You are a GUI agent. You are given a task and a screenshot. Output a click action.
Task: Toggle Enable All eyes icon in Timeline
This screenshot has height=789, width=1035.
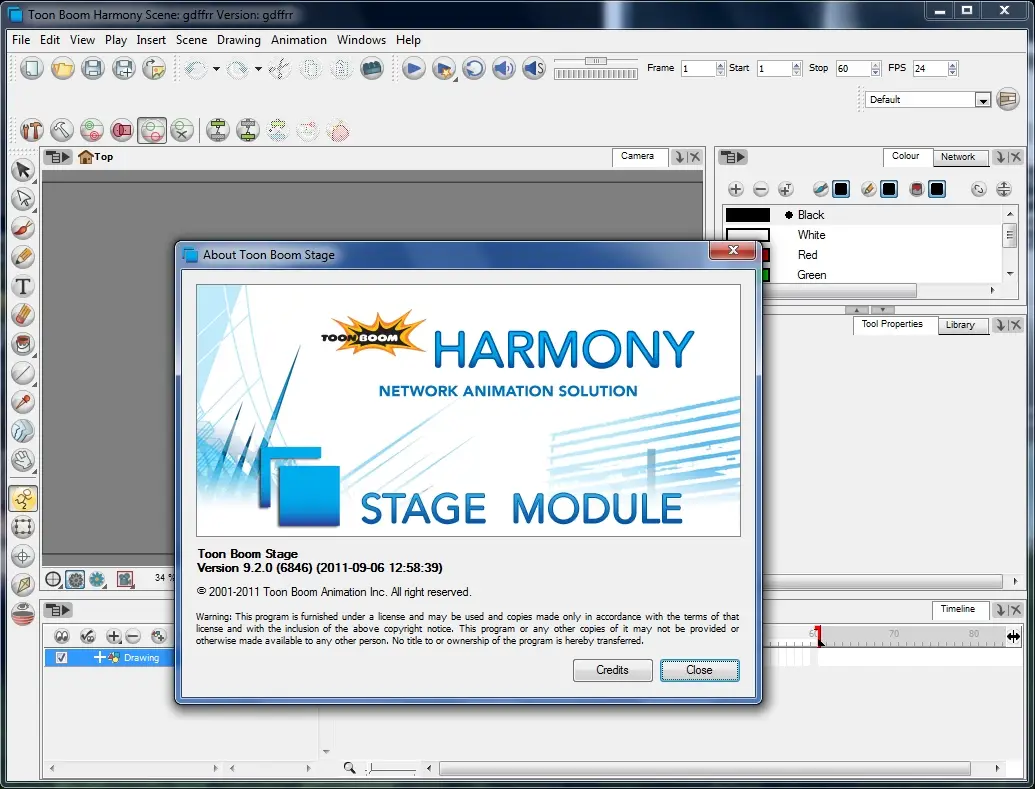62,636
